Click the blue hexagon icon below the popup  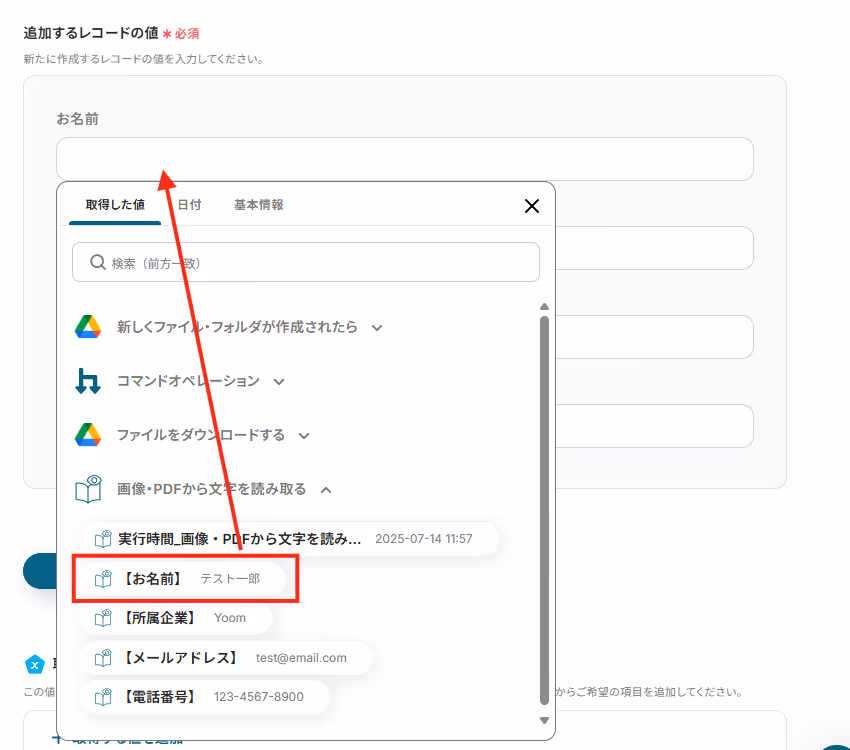pyautogui.click(x=35, y=664)
